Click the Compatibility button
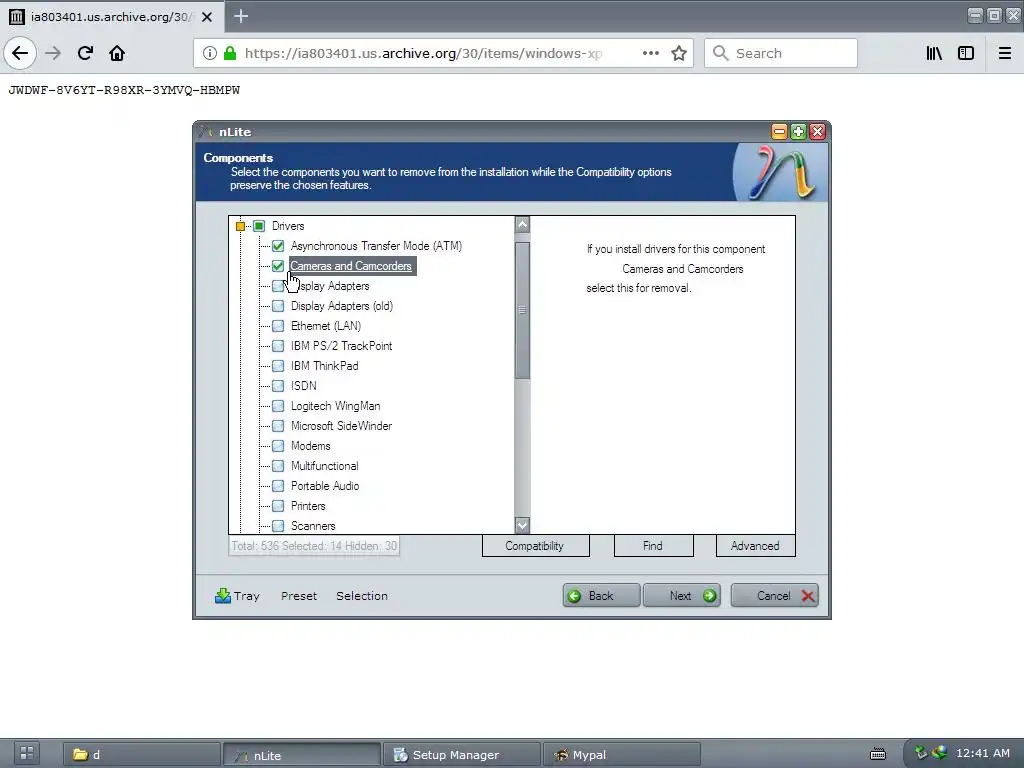The image size is (1024, 768). point(536,546)
